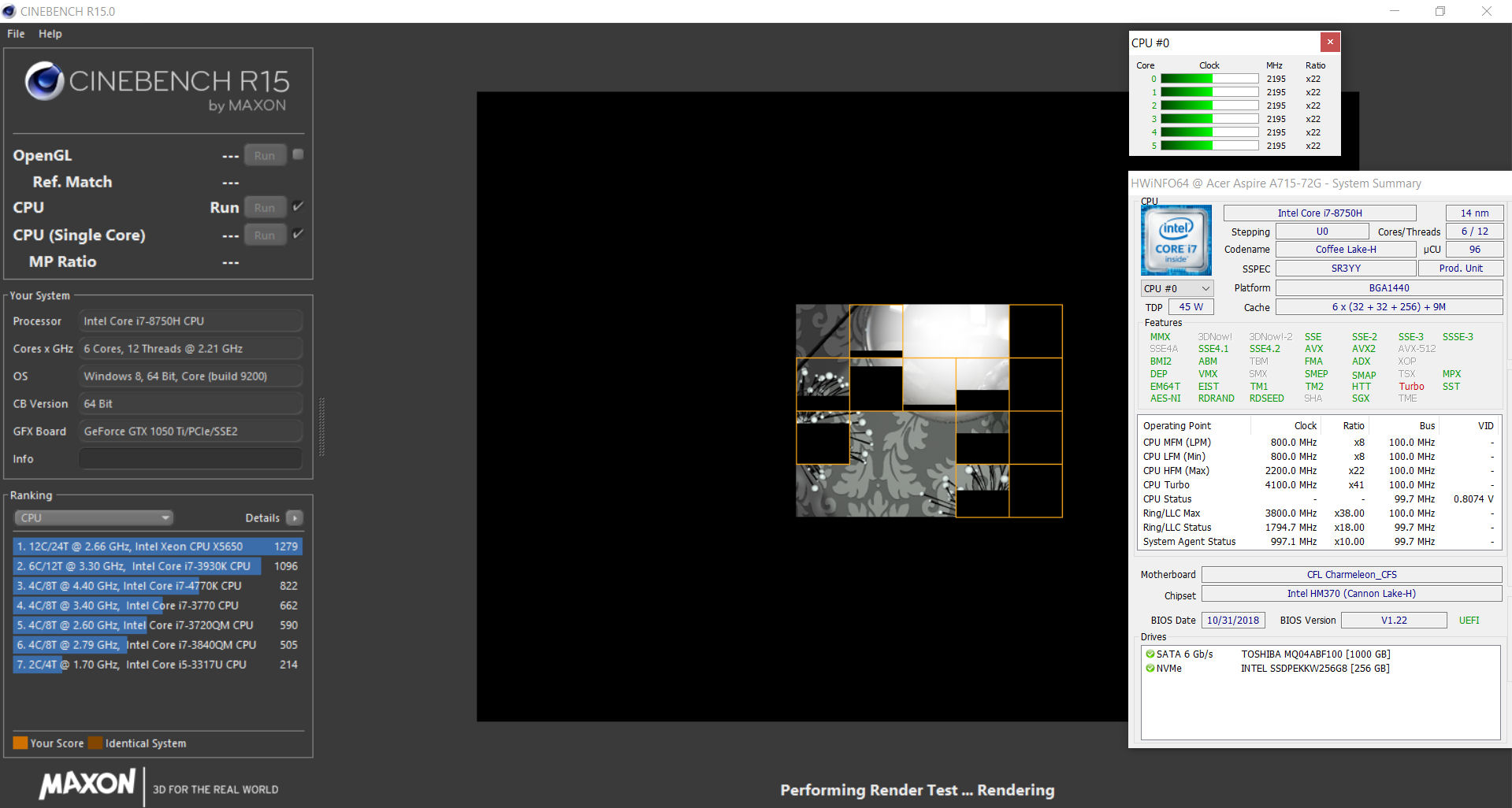Screen dimensions: 1512x808
Task: Click Run button for CPU (Single Core)
Action: [265, 235]
